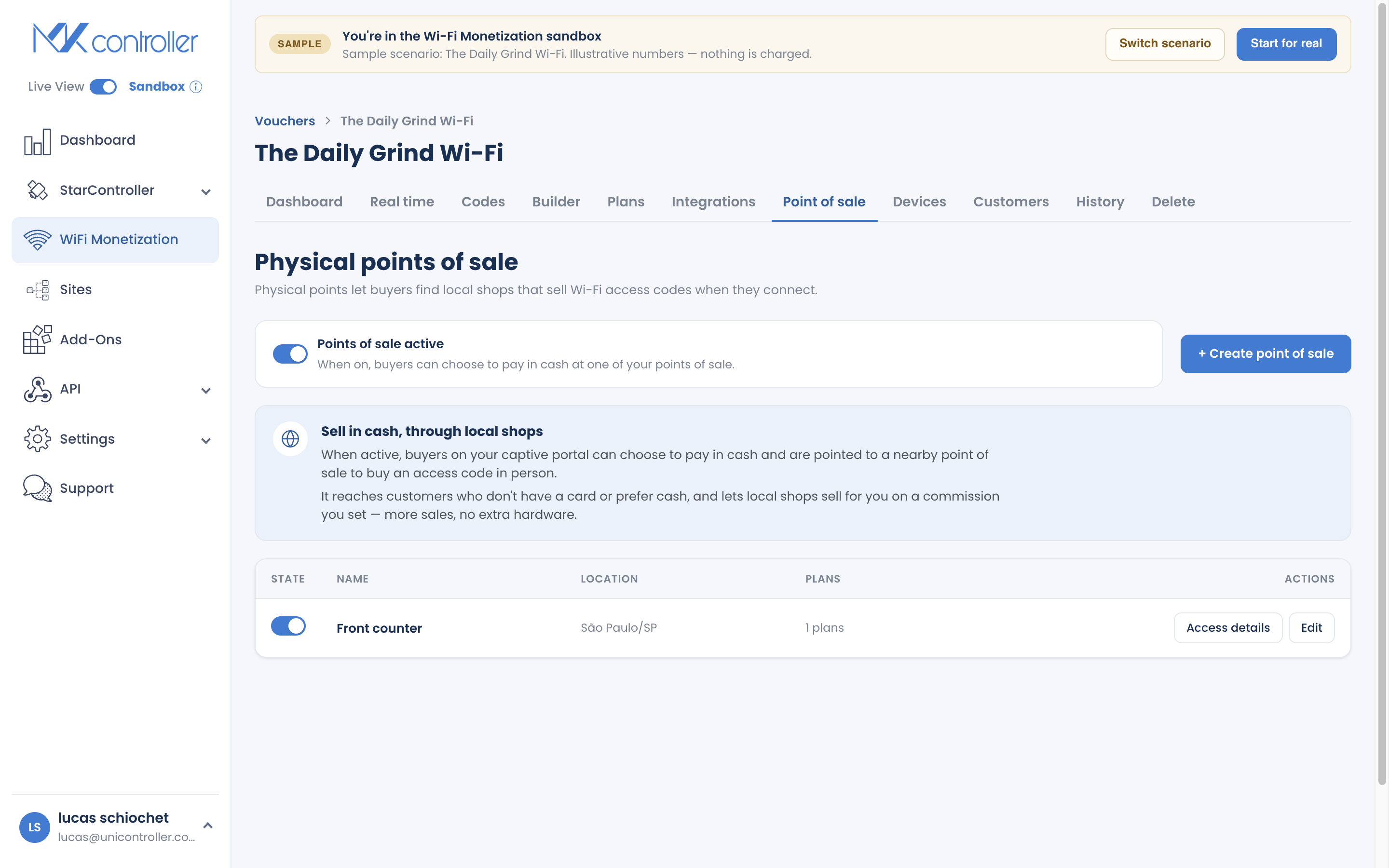This screenshot has width=1389, height=868.
Task: Open the Builder tab
Action: tap(556, 202)
